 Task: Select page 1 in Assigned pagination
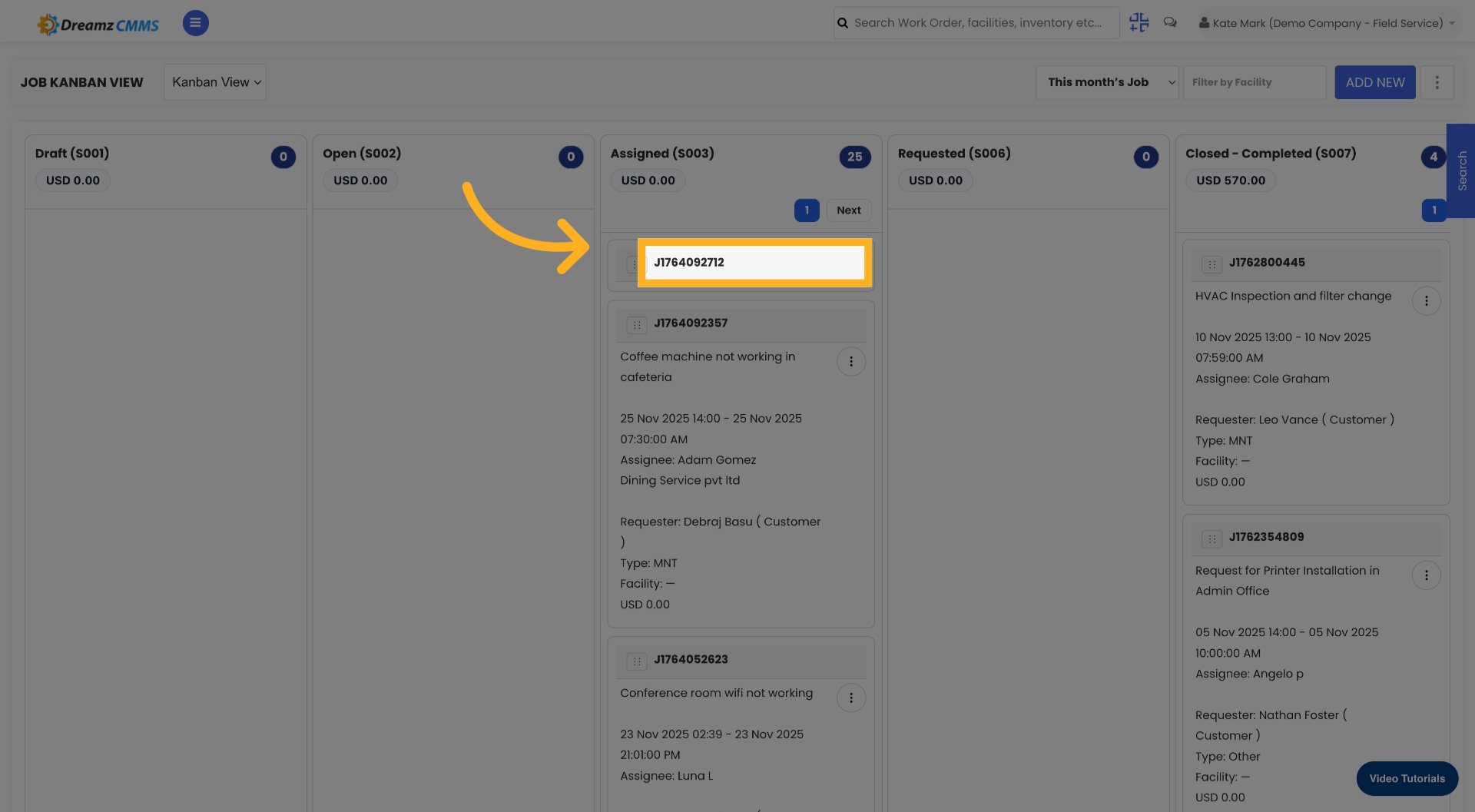click(x=807, y=210)
